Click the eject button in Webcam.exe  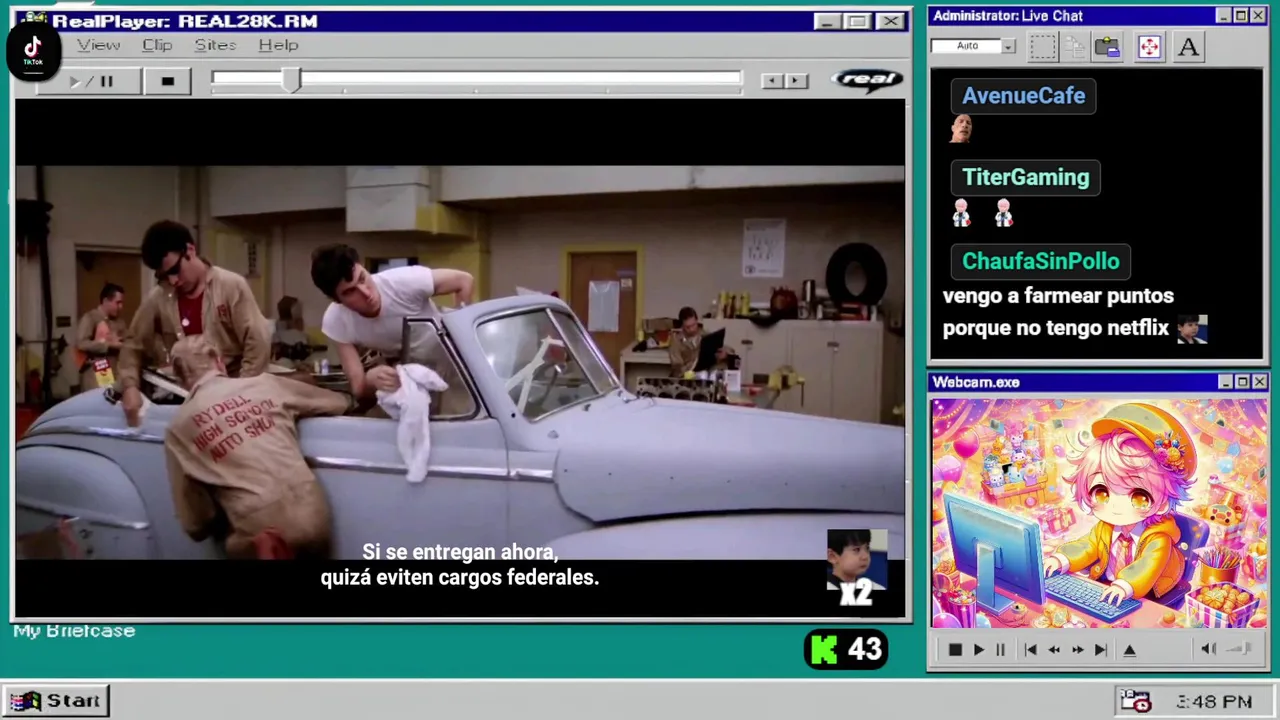coord(1130,650)
